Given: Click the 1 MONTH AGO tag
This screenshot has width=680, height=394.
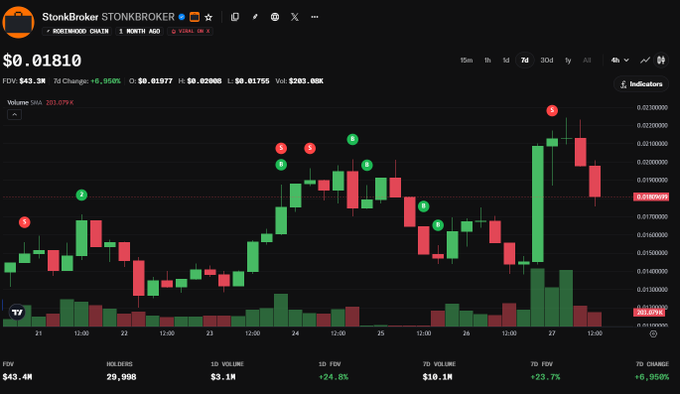Looking at the screenshot, I should tap(139, 31).
